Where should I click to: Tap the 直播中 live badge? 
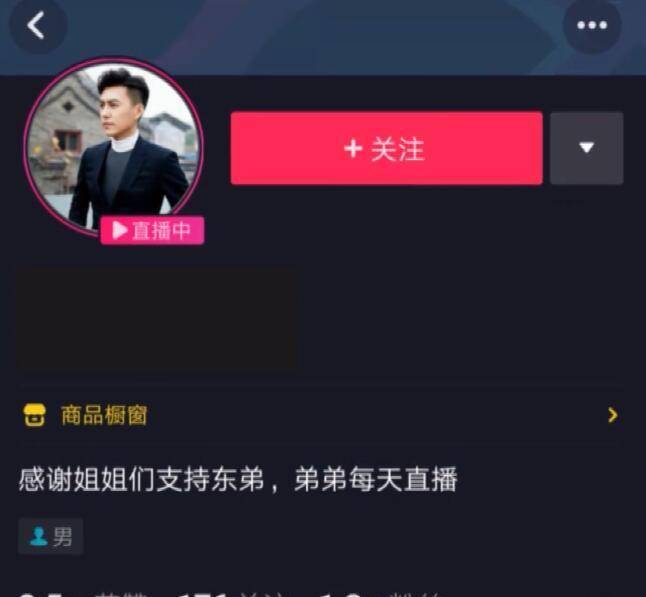tap(152, 230)
